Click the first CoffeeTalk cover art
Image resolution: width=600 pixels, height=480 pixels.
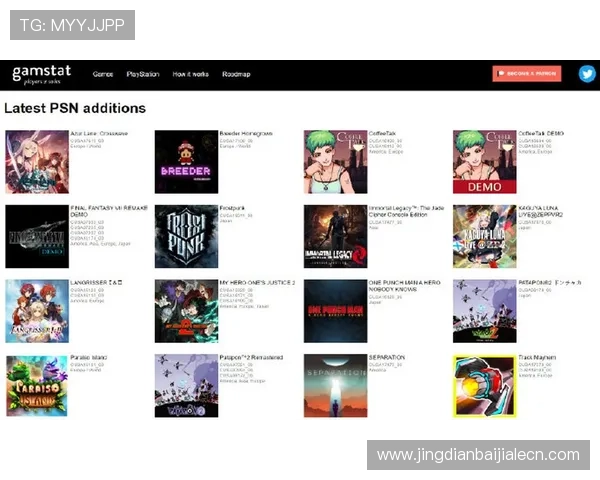click(x=335, y=161)
